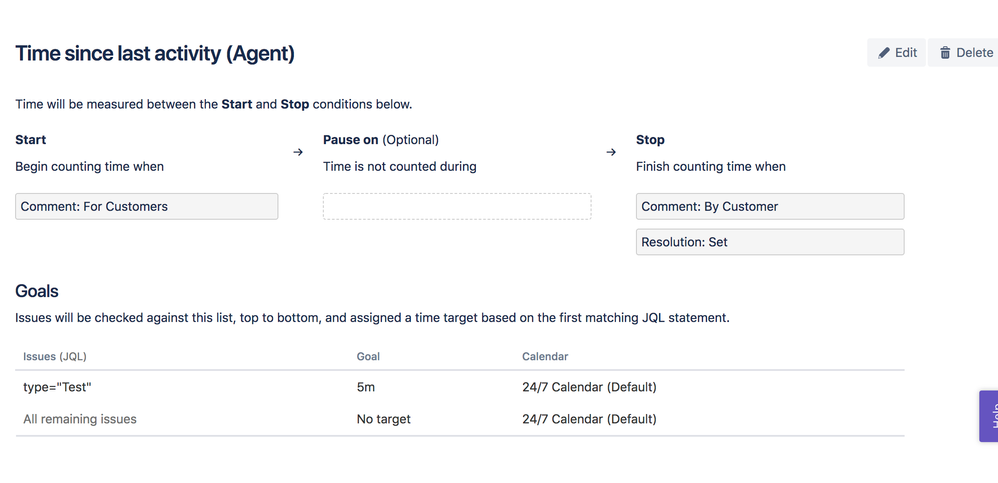Click 24/7 Calendar for remaining issues row
Image resolution: width=998 pixels, height=483 pixels.
(589, 419)
